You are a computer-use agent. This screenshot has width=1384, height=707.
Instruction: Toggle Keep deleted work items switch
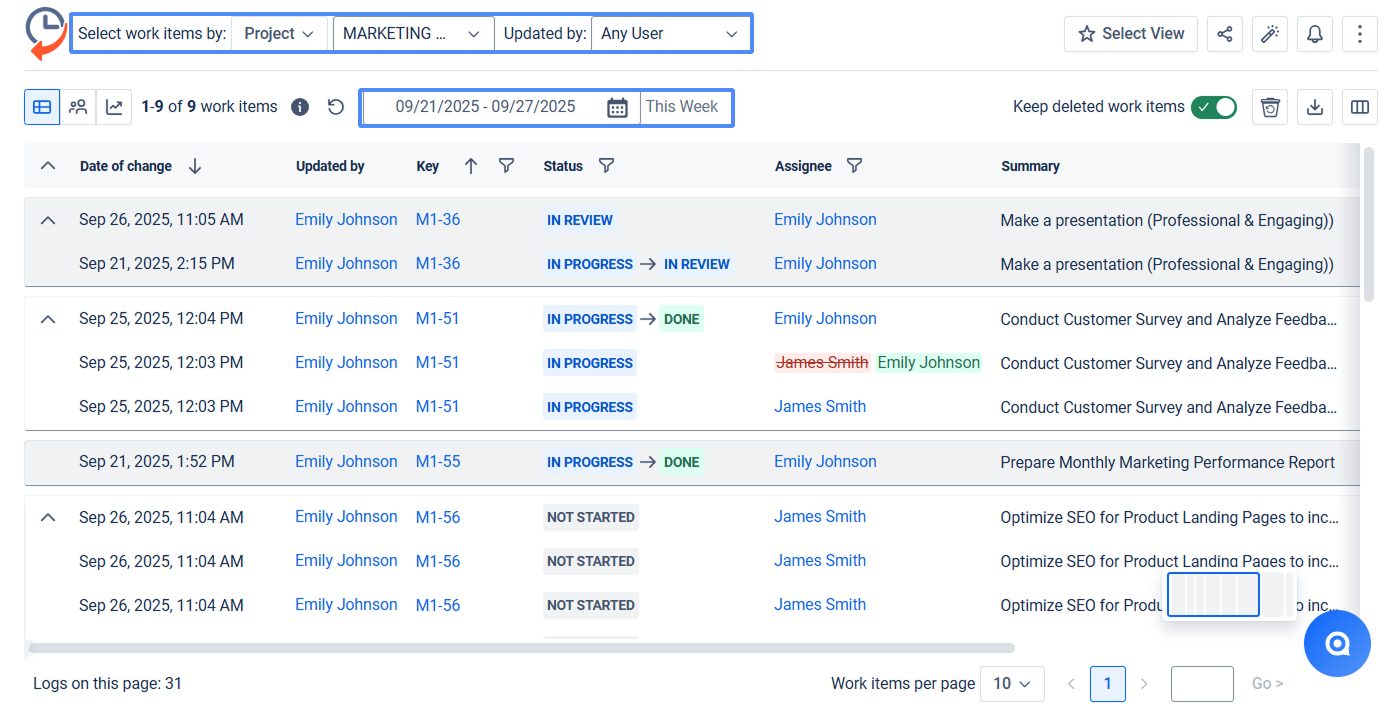pyautogui.click(x=1213, y=107)
